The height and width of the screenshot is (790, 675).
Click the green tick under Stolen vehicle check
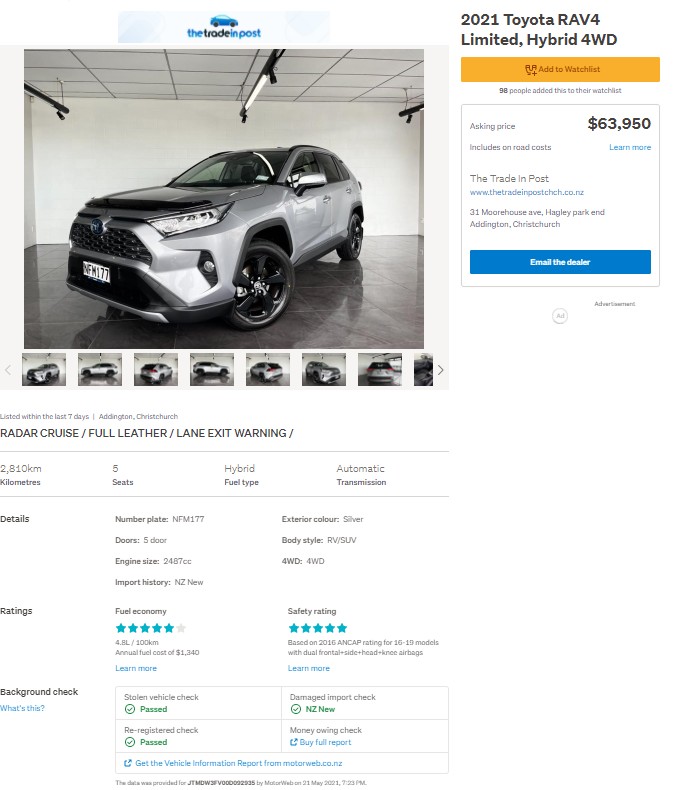pos(130,709)
